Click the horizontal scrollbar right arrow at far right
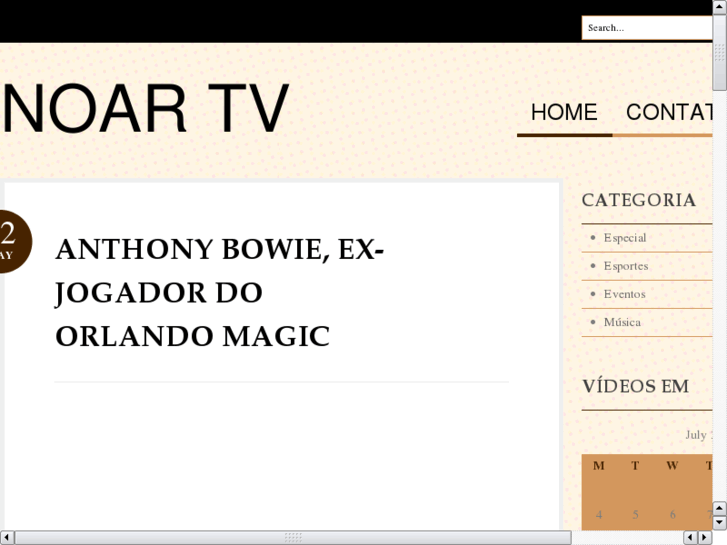 (705, 538)
